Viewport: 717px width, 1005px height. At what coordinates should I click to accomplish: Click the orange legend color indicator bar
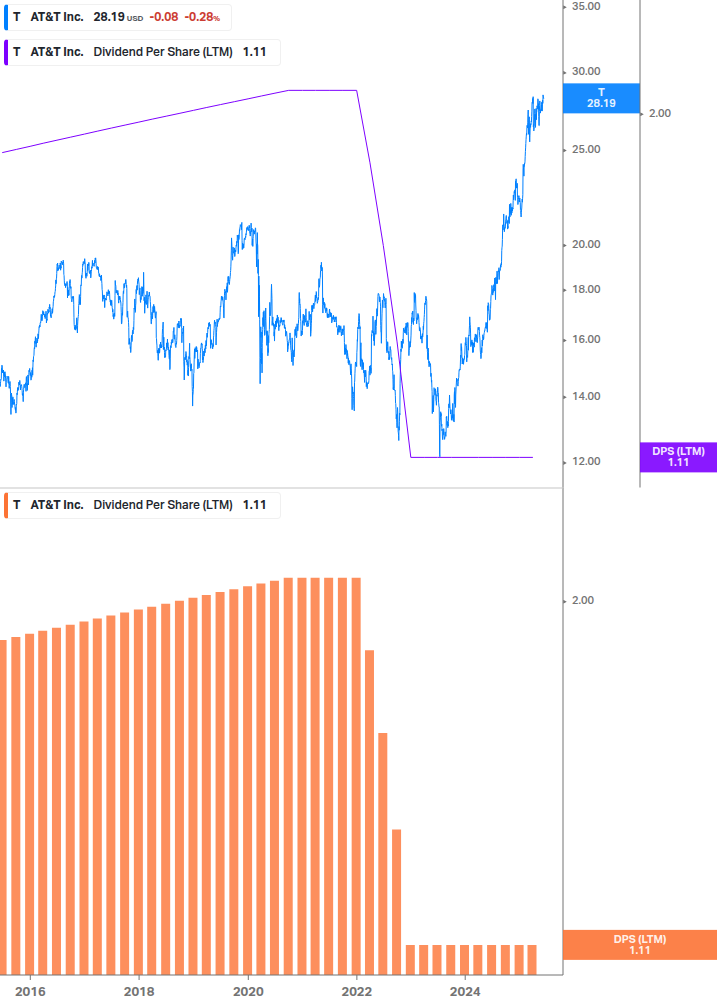click(x=6, y=505)
